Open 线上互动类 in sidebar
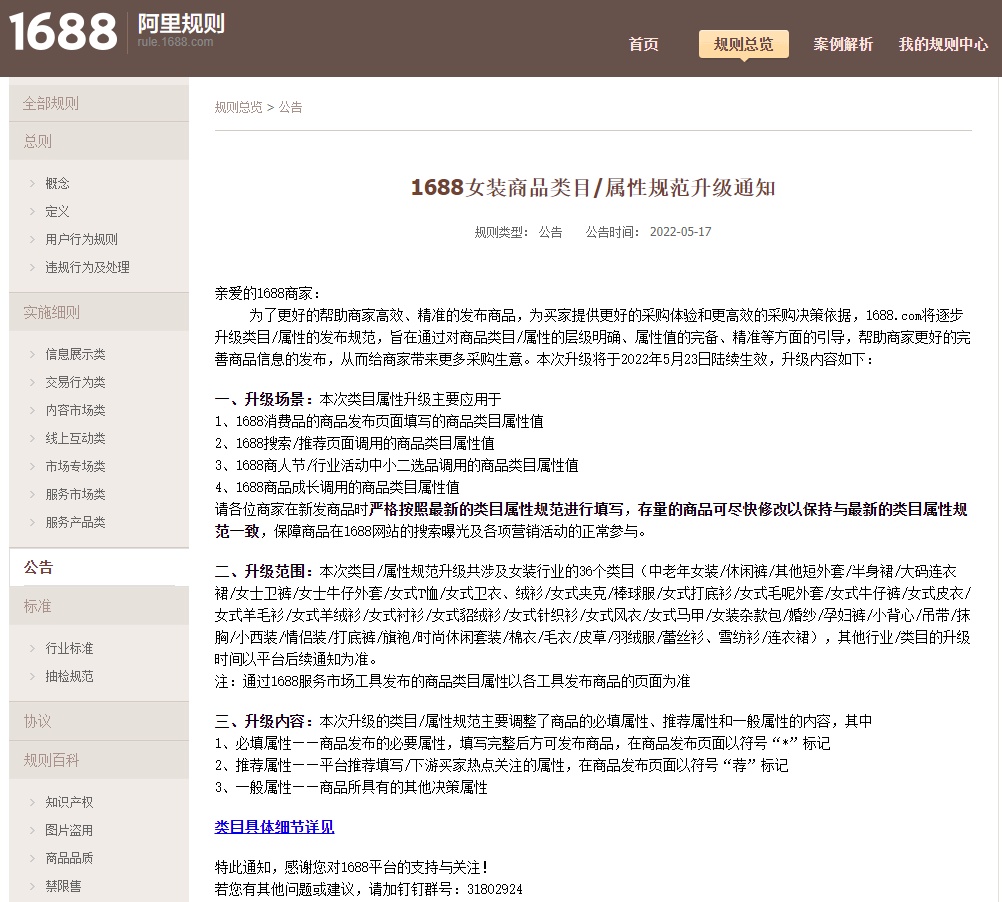 coord(75,439)
